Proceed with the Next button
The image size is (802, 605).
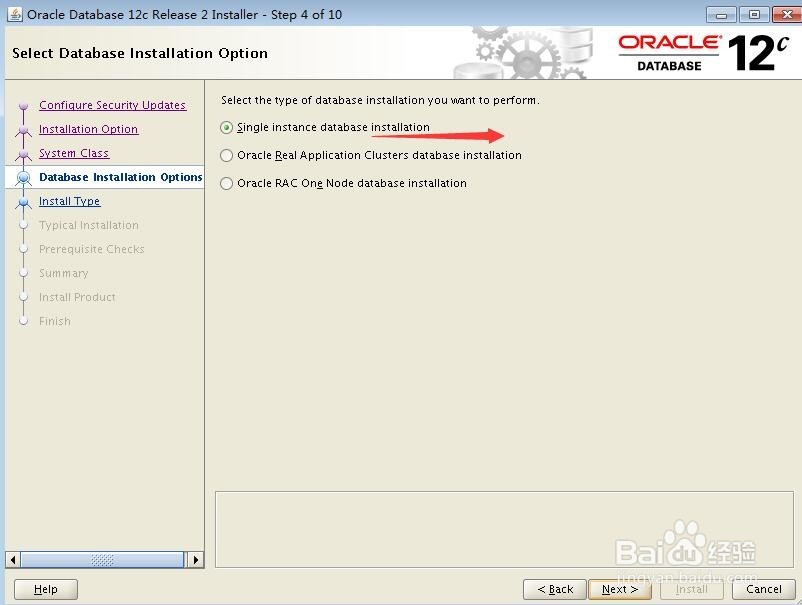click(620, 589)
